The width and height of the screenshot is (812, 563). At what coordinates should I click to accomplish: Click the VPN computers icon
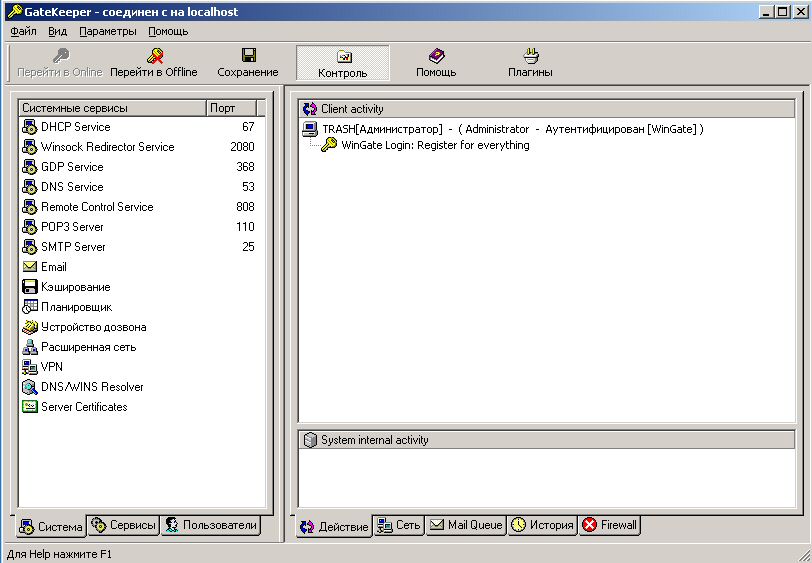point(30,367)
